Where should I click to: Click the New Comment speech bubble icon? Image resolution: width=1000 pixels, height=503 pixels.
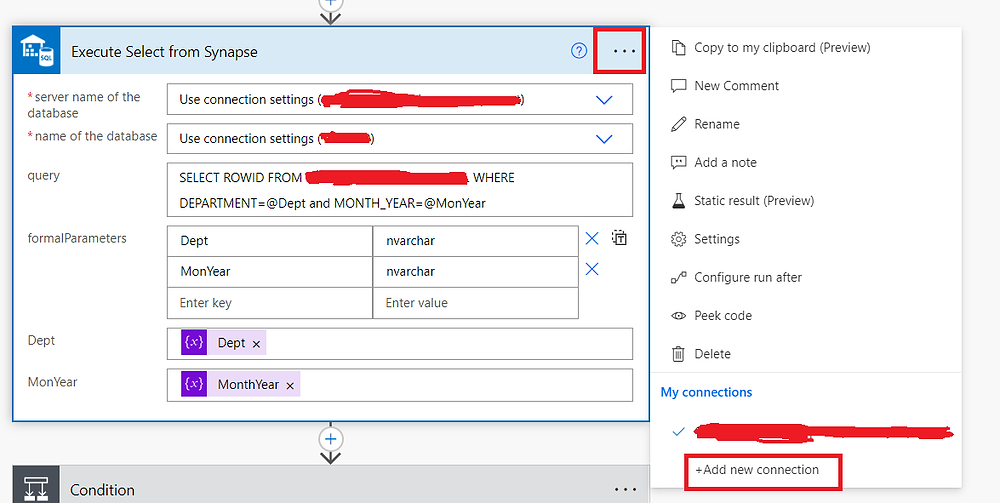[x=679, y=86]
